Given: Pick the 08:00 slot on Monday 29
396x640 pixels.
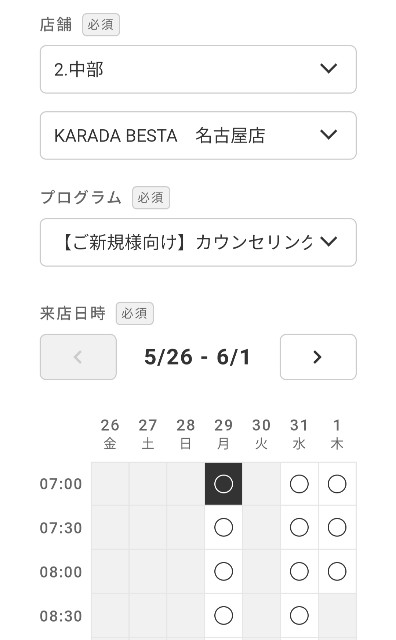Looking at the screenshot, I should coord(223,571).
